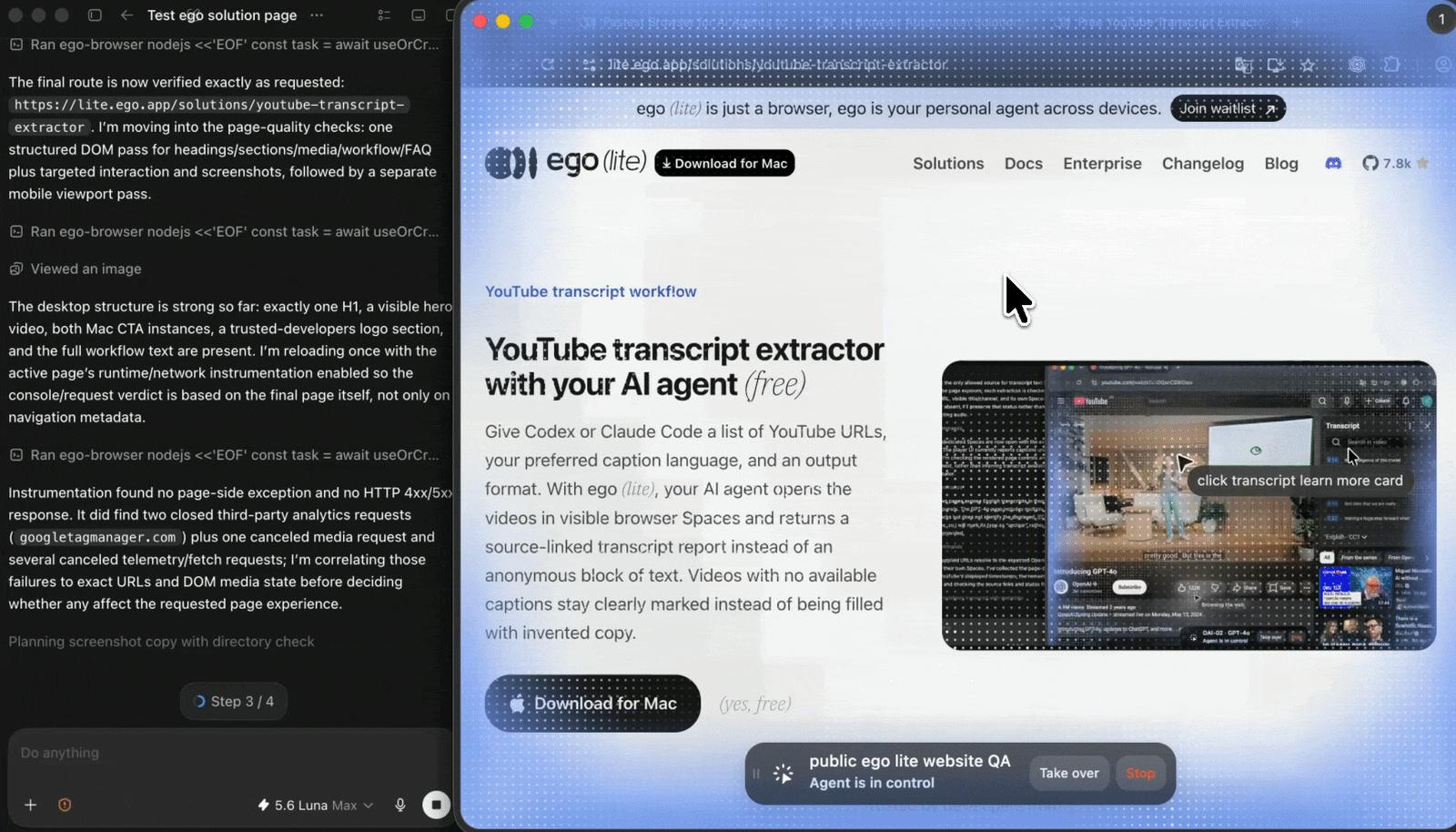Click the Join waitlist button
The width and height of the screenshot is (1456, 832).
tap(1228, 108)
